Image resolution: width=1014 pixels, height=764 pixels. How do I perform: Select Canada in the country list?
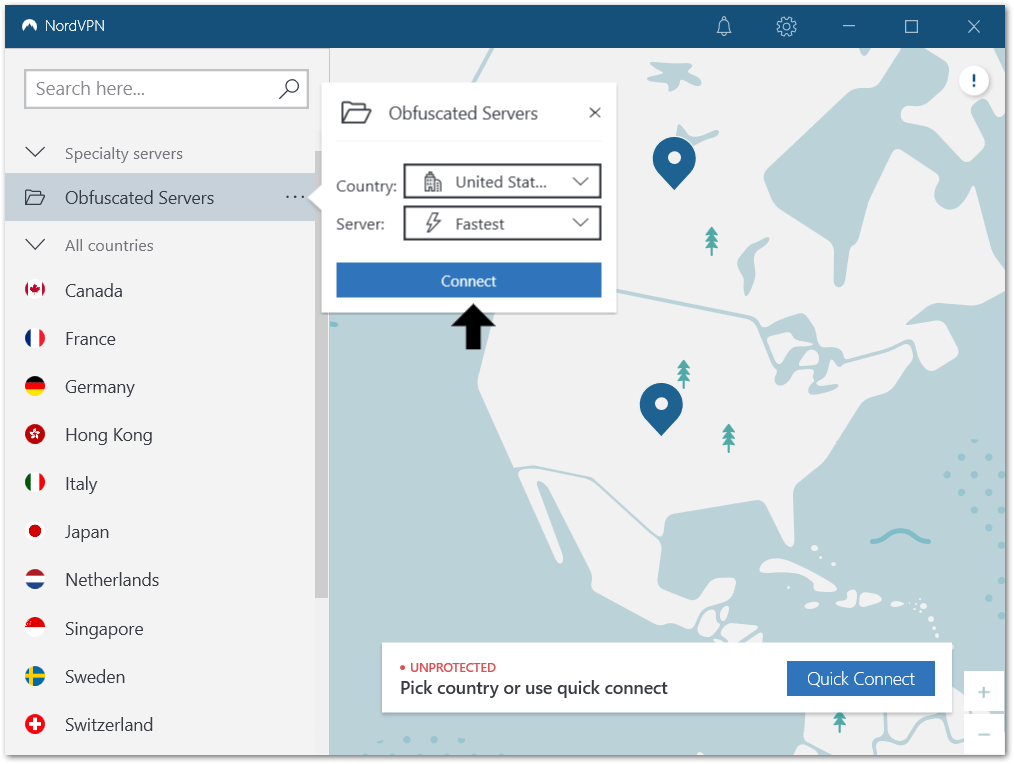(x=160, y=290)
